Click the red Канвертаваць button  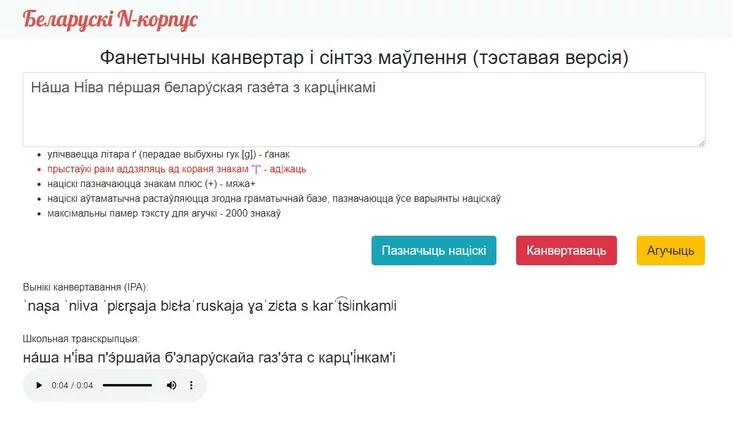[x=566, y=250]
